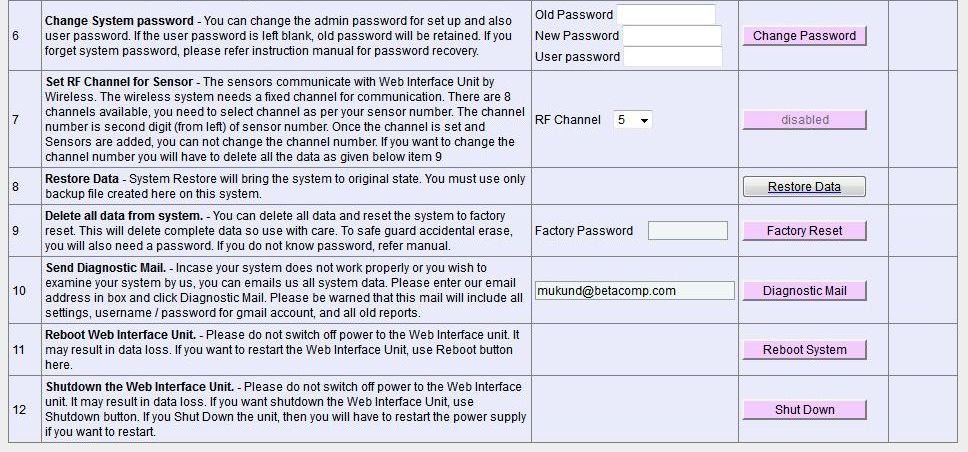Focus the Factory Password field
Viewport: 968px width, 452px height.
coord(688,231)
